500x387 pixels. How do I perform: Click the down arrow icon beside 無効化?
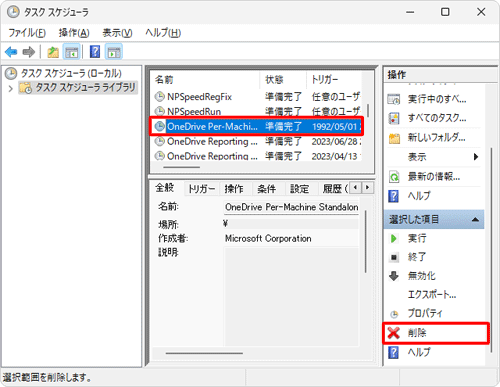[x=394, y=276]
